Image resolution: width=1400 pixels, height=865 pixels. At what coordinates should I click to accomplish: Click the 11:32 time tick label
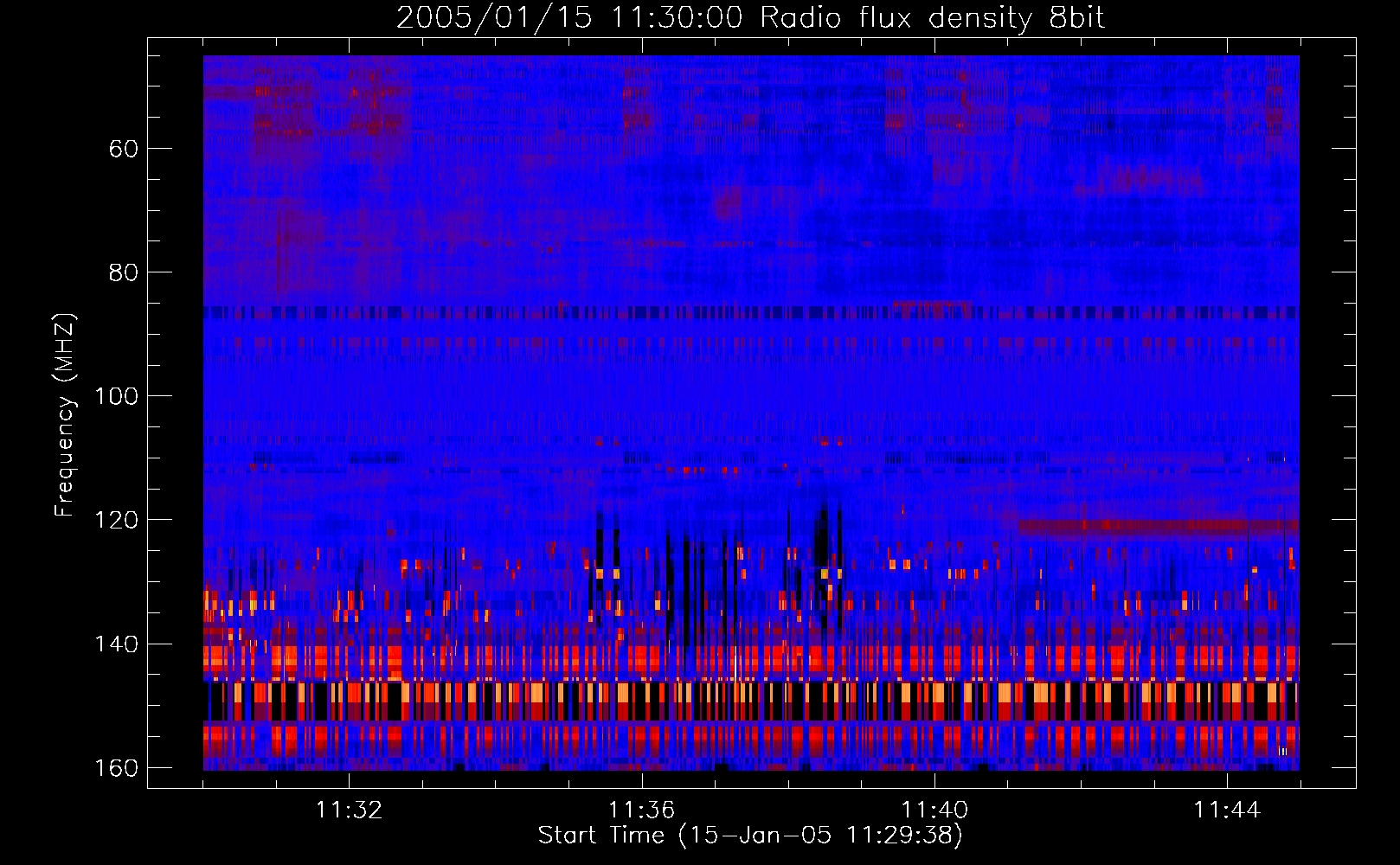[x=350, y=811]
